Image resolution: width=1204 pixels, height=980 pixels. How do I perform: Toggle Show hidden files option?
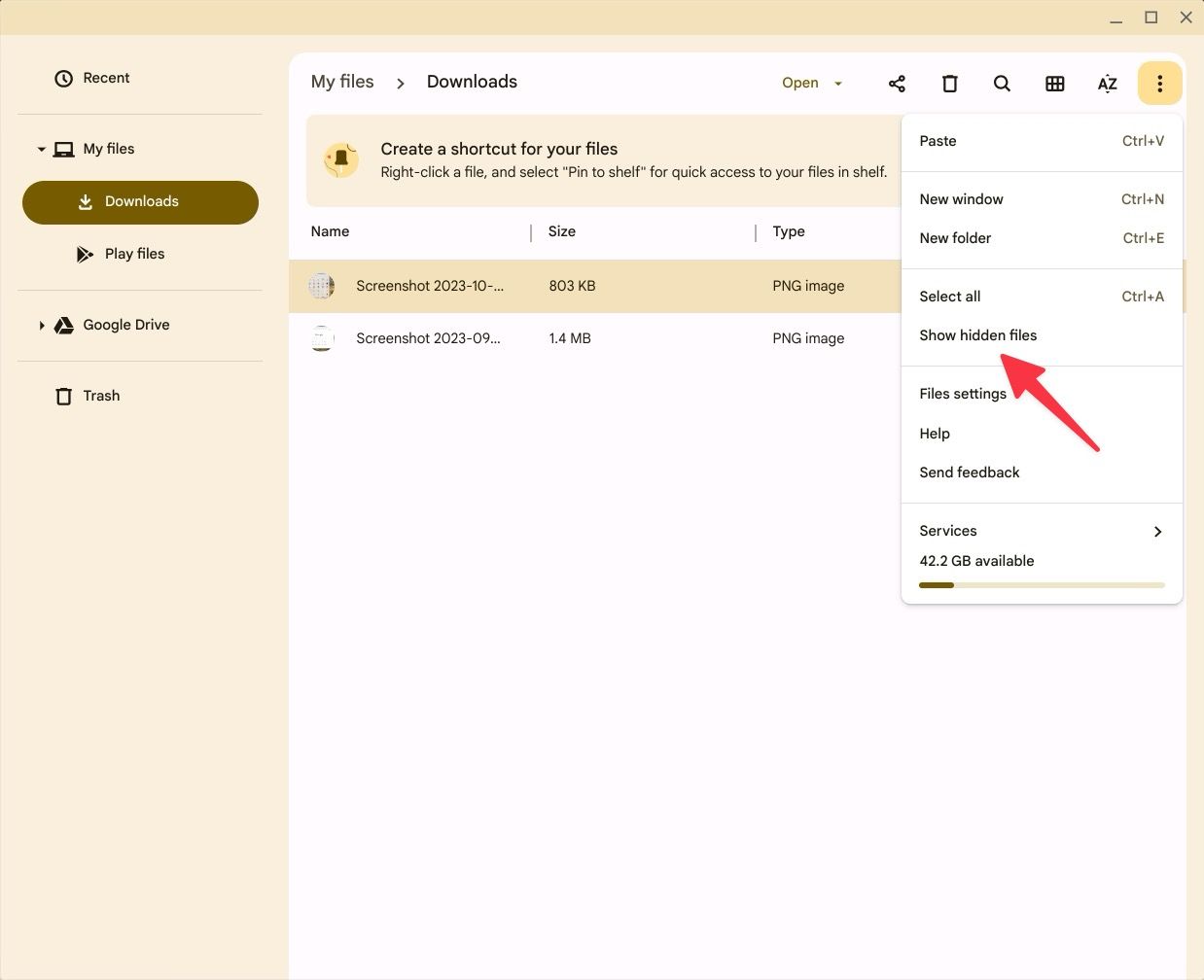point(977,335)
